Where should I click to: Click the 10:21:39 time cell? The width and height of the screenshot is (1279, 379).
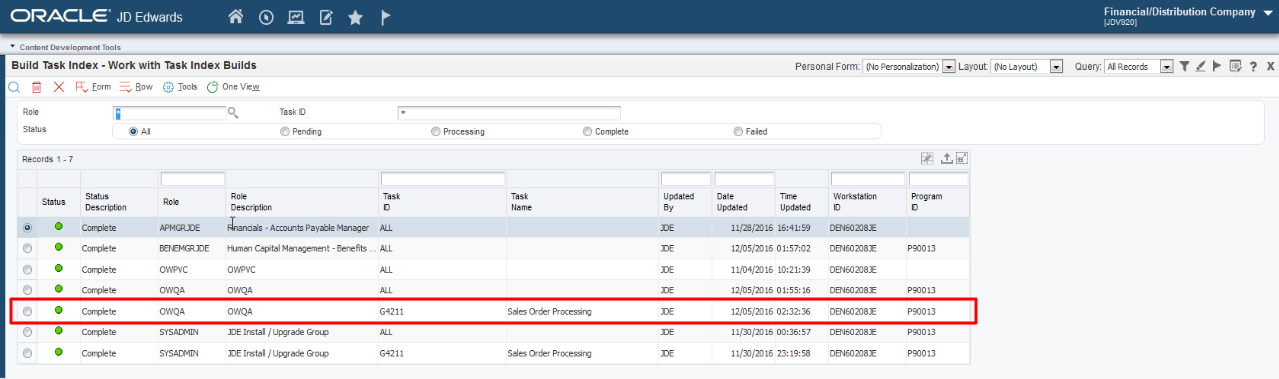tap(802, 269)
